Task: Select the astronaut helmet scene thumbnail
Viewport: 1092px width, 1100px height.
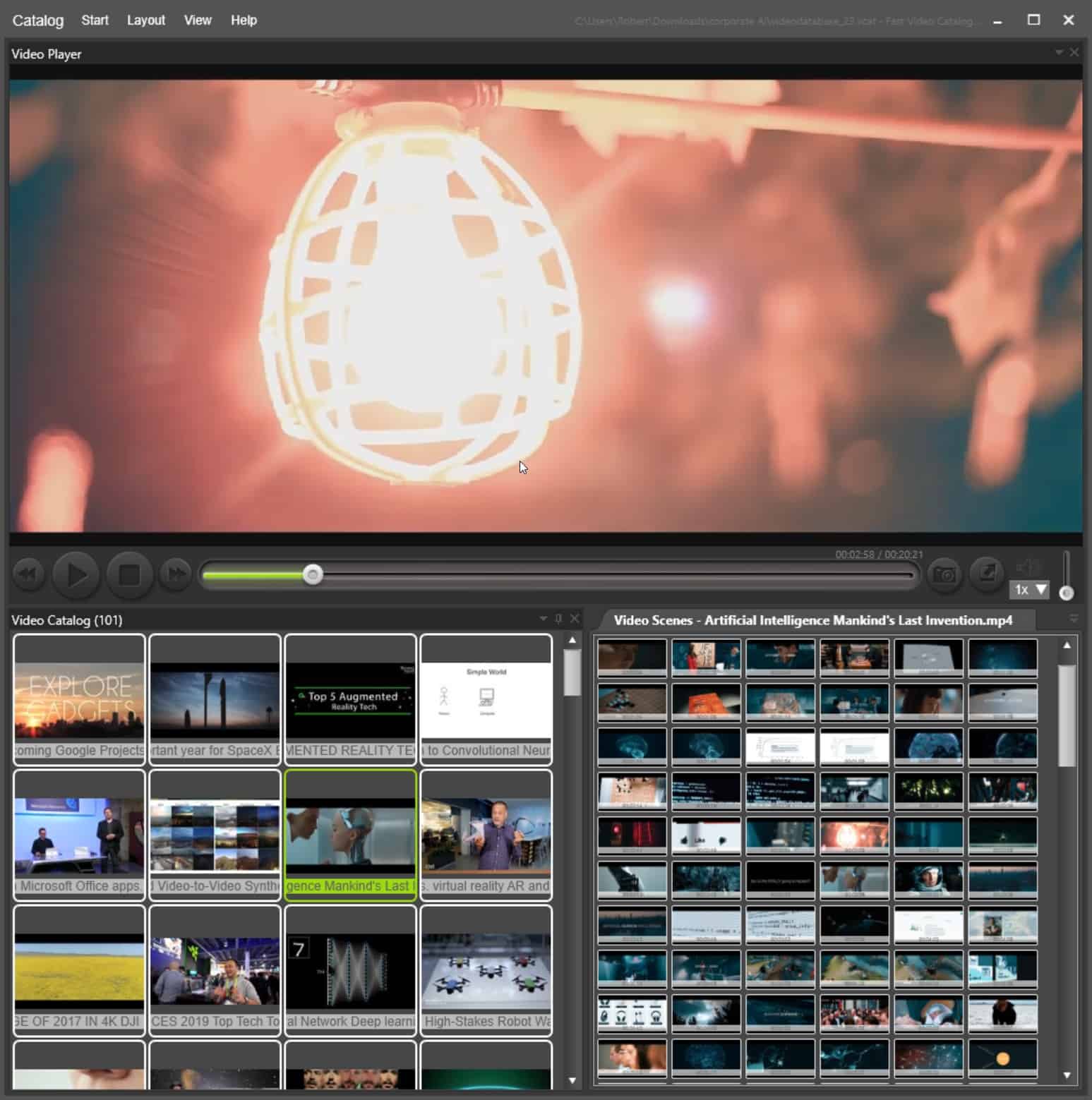Action: point(928,880)
